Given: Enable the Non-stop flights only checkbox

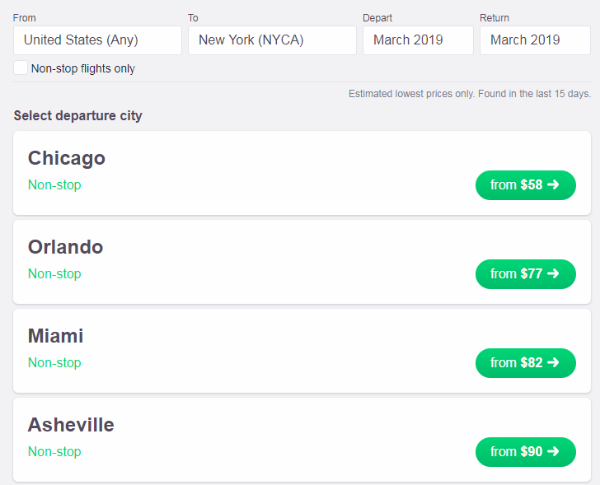Looking at the screenshot, I should pyautogui.click(x=20, y=68).
